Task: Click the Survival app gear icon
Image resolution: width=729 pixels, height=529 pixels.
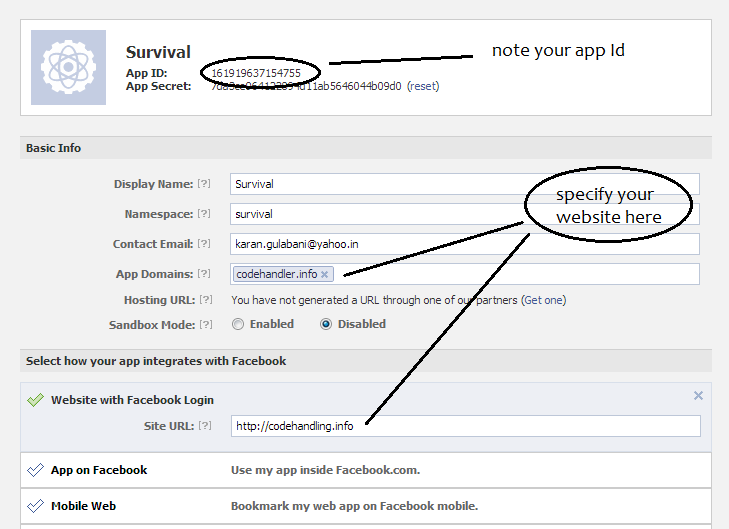Action: click(68, 67)
